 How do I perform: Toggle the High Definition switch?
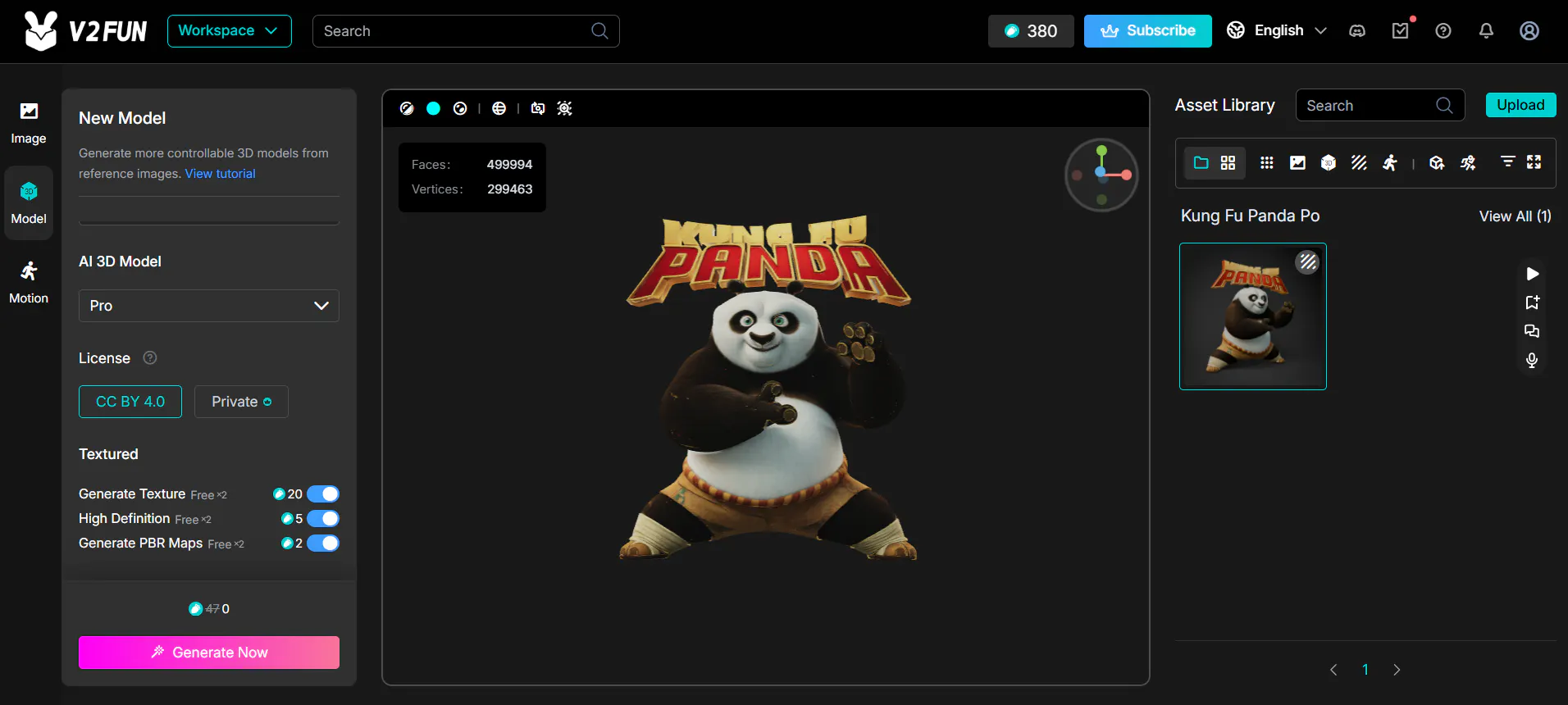[323, 518]
